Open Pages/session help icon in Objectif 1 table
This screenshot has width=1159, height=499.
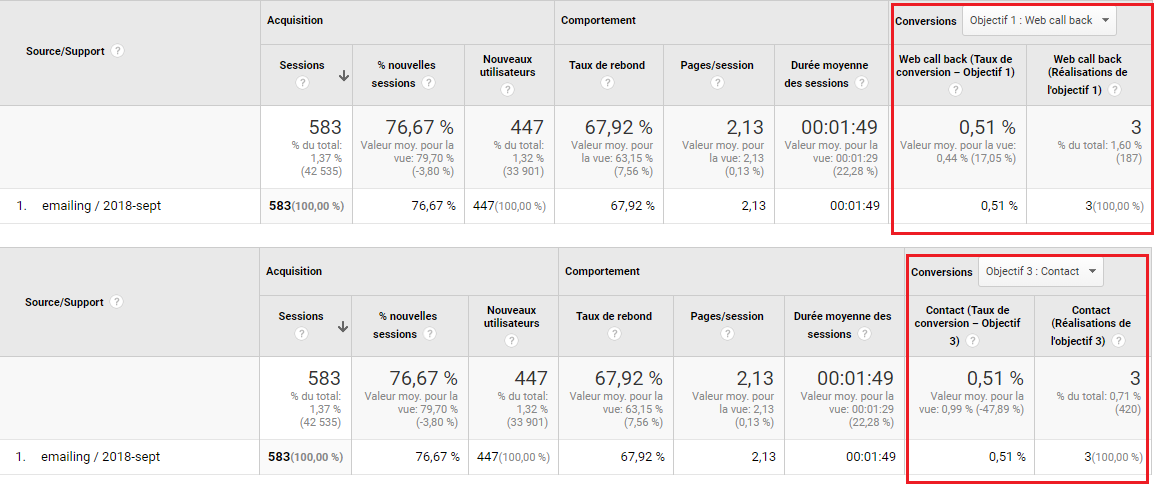point(717,83)
